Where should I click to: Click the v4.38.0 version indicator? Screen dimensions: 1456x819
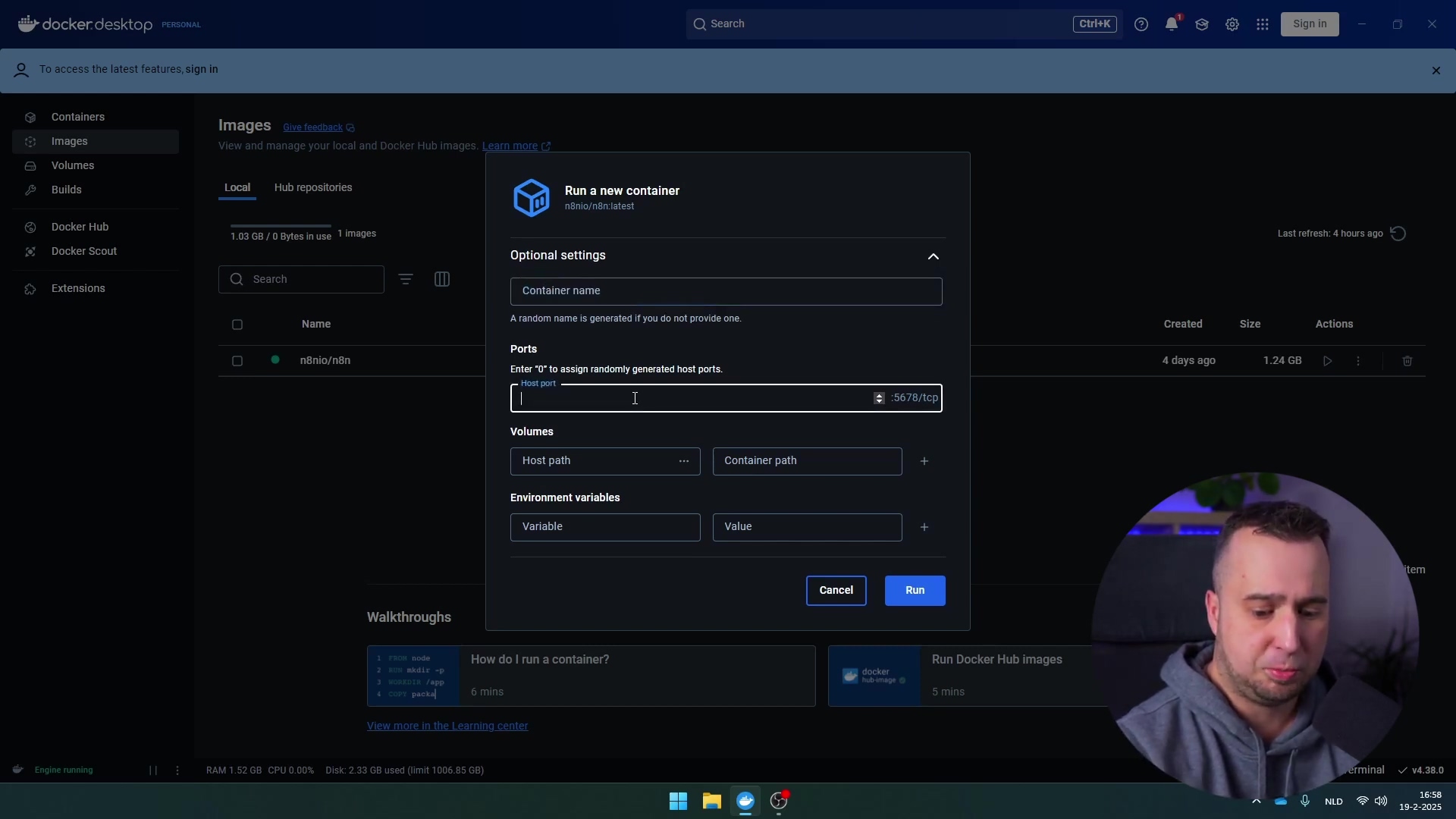[x=1422, y=770]
